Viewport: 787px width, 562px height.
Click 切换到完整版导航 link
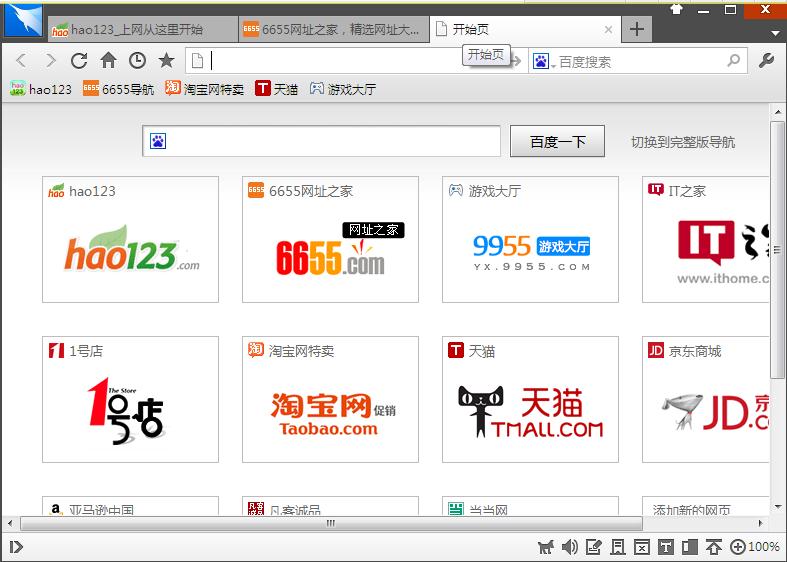(683, 142)
